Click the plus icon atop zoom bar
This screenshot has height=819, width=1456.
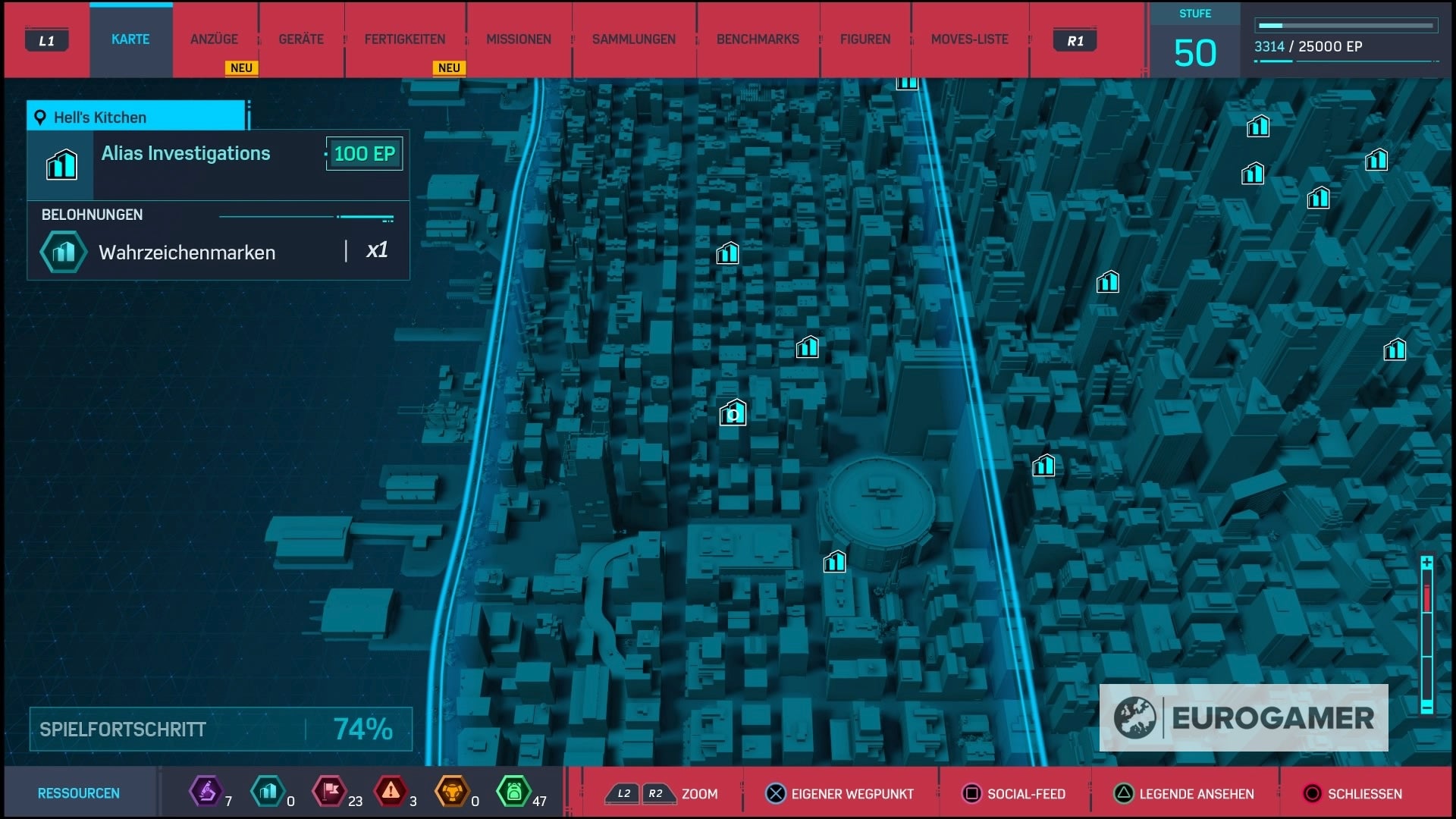click(x=1426, y=563)
